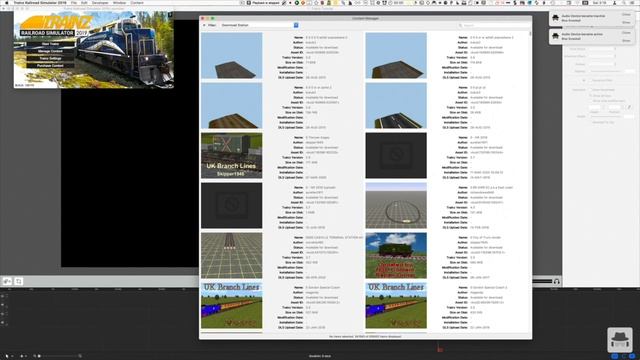
Task: Click the corner icon on the launcher banner
Action: [x=170, y=15]
